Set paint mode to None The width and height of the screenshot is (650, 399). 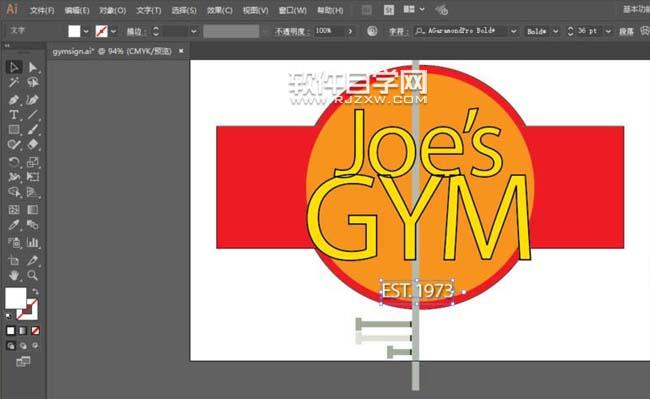[x=35, y=331]
